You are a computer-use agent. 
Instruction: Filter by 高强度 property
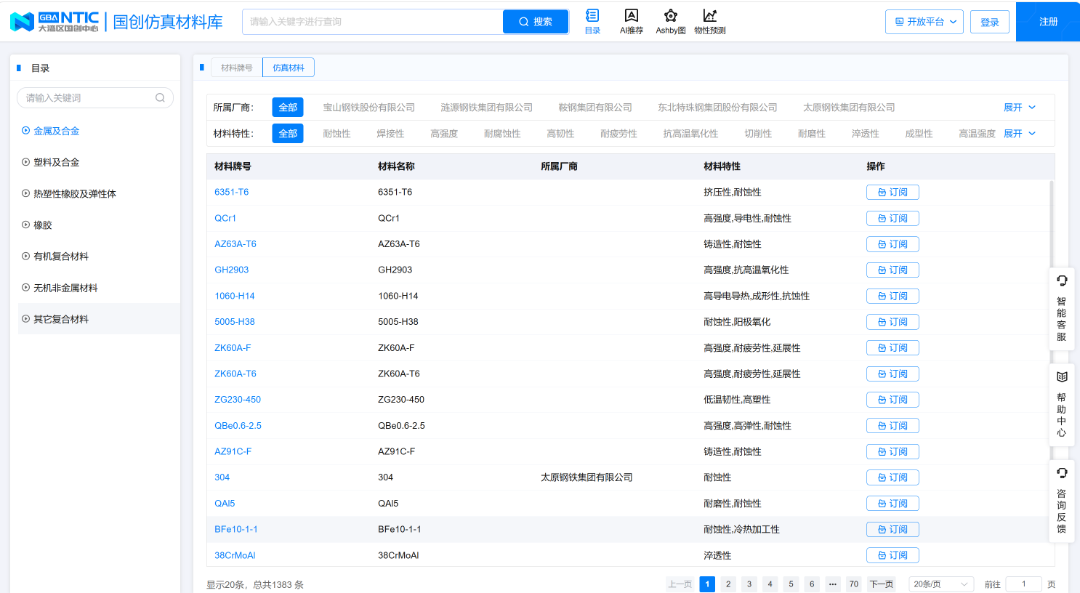pyautogui.click(x=444, y=134)
